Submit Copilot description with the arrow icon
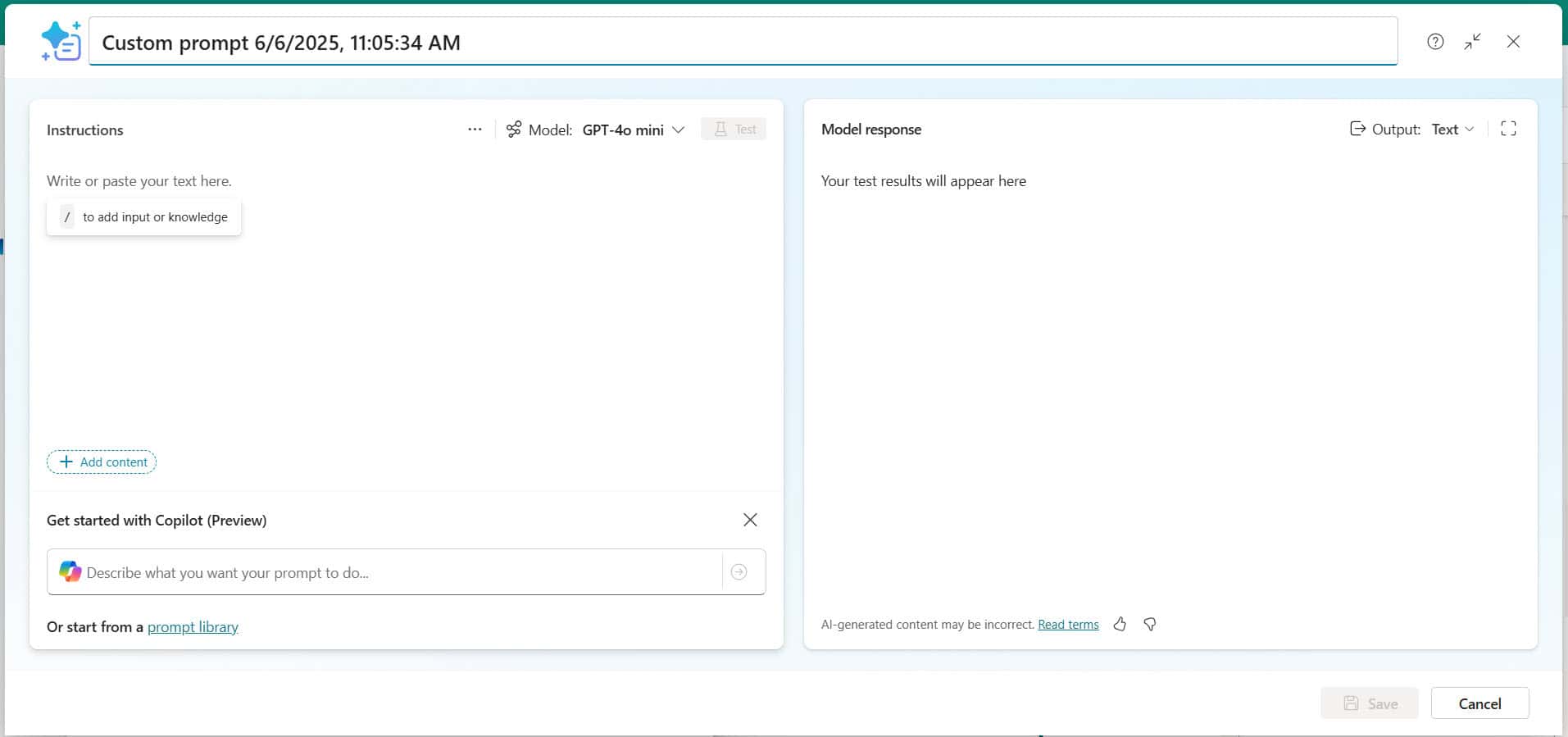The image size is (1568, 737). pyautogui.click(x=739, y=572)
